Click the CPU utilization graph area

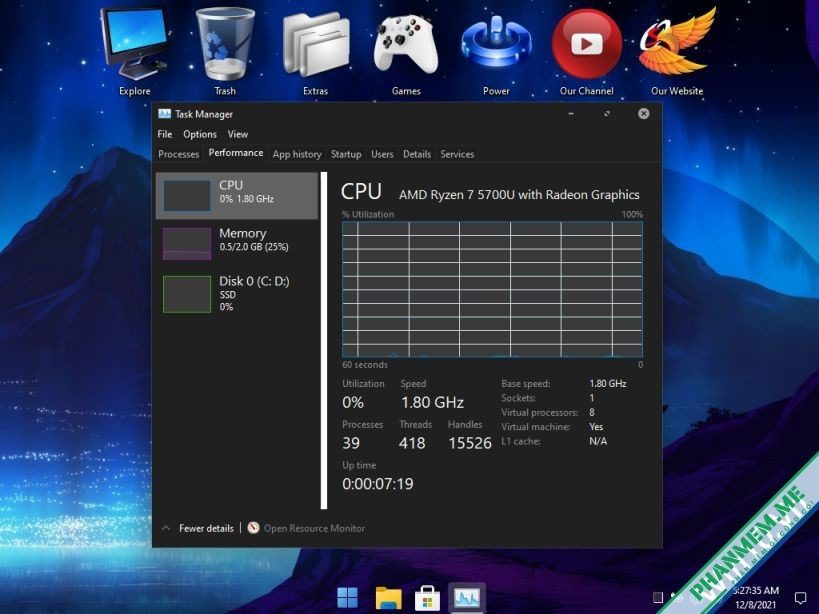pyautogui.click(x=492, y=289)
